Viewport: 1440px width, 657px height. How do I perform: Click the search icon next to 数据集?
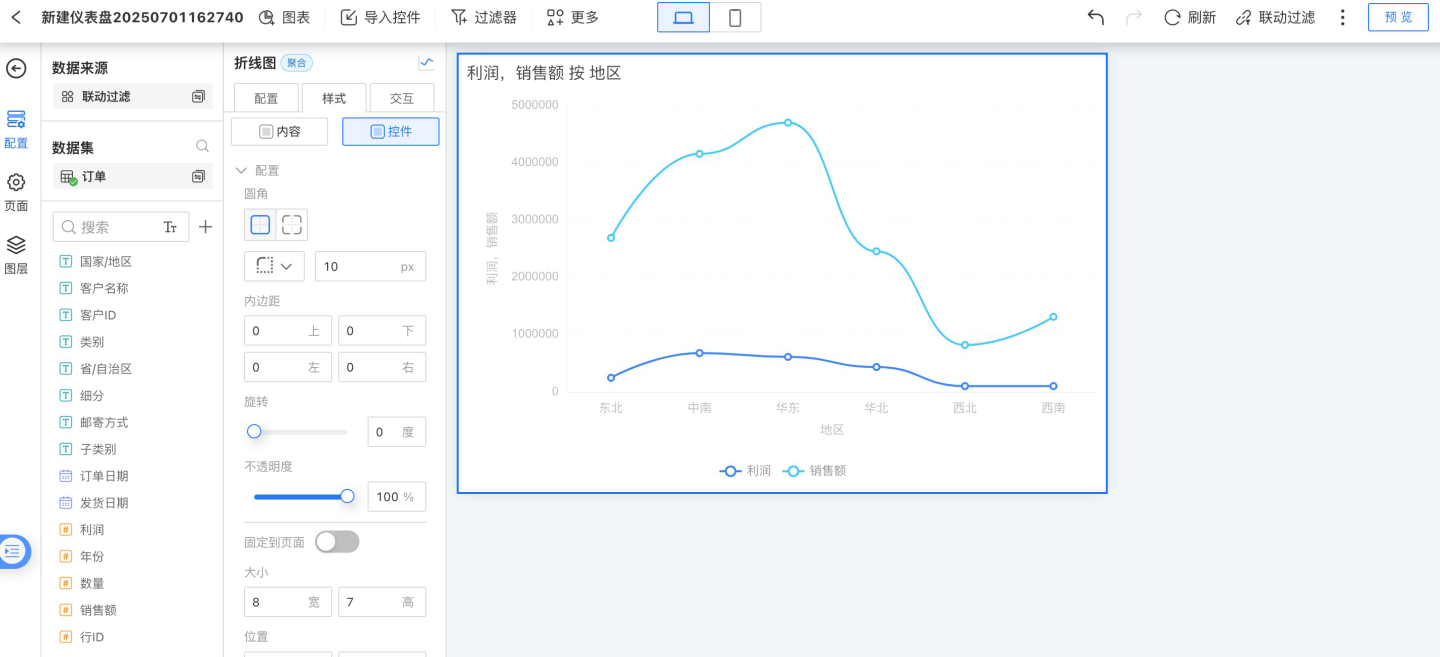pos(202,147)
